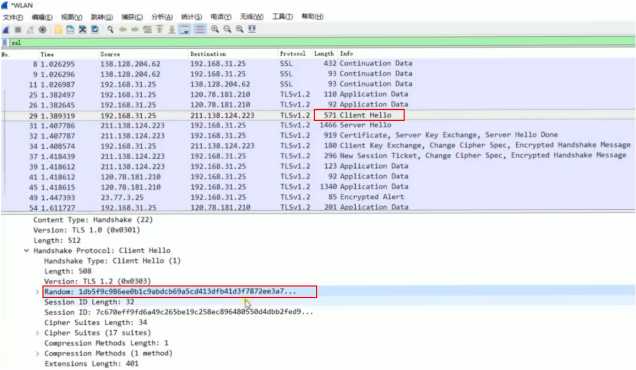Select the Version: TLS 1.0 (0x0301) line
The height and width of the screenshot is (370, 636).
pyautogui.click(x=86, y=230)
